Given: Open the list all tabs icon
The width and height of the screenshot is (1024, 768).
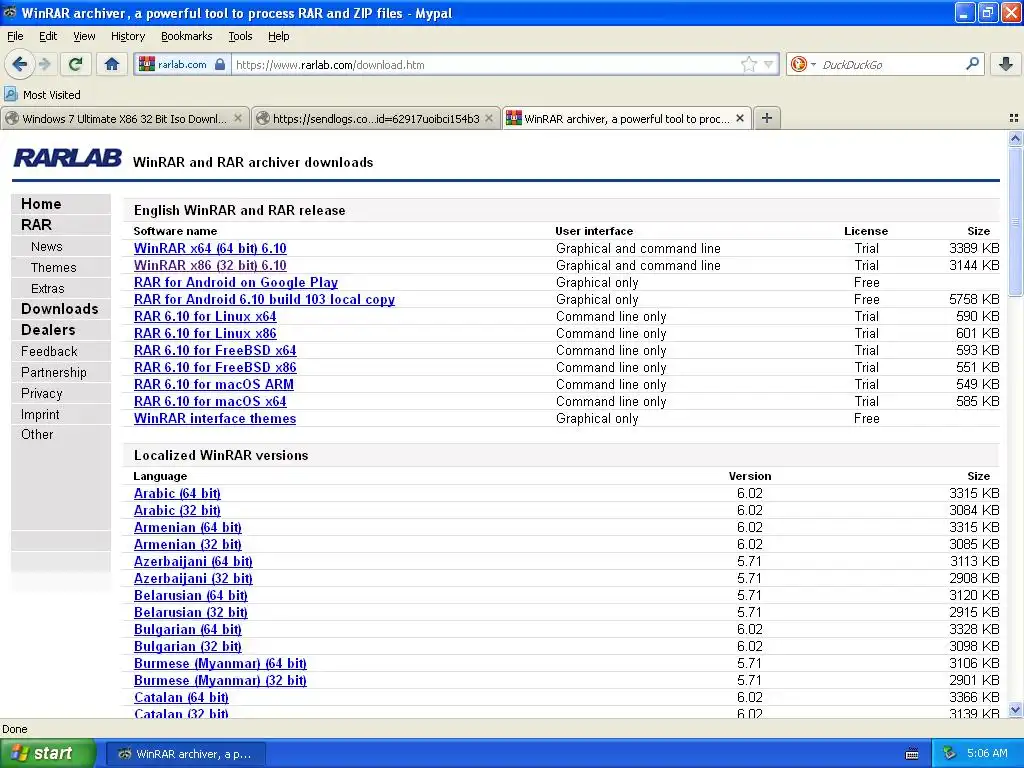Looking at the screenshot, I should tap(1014, 118).
